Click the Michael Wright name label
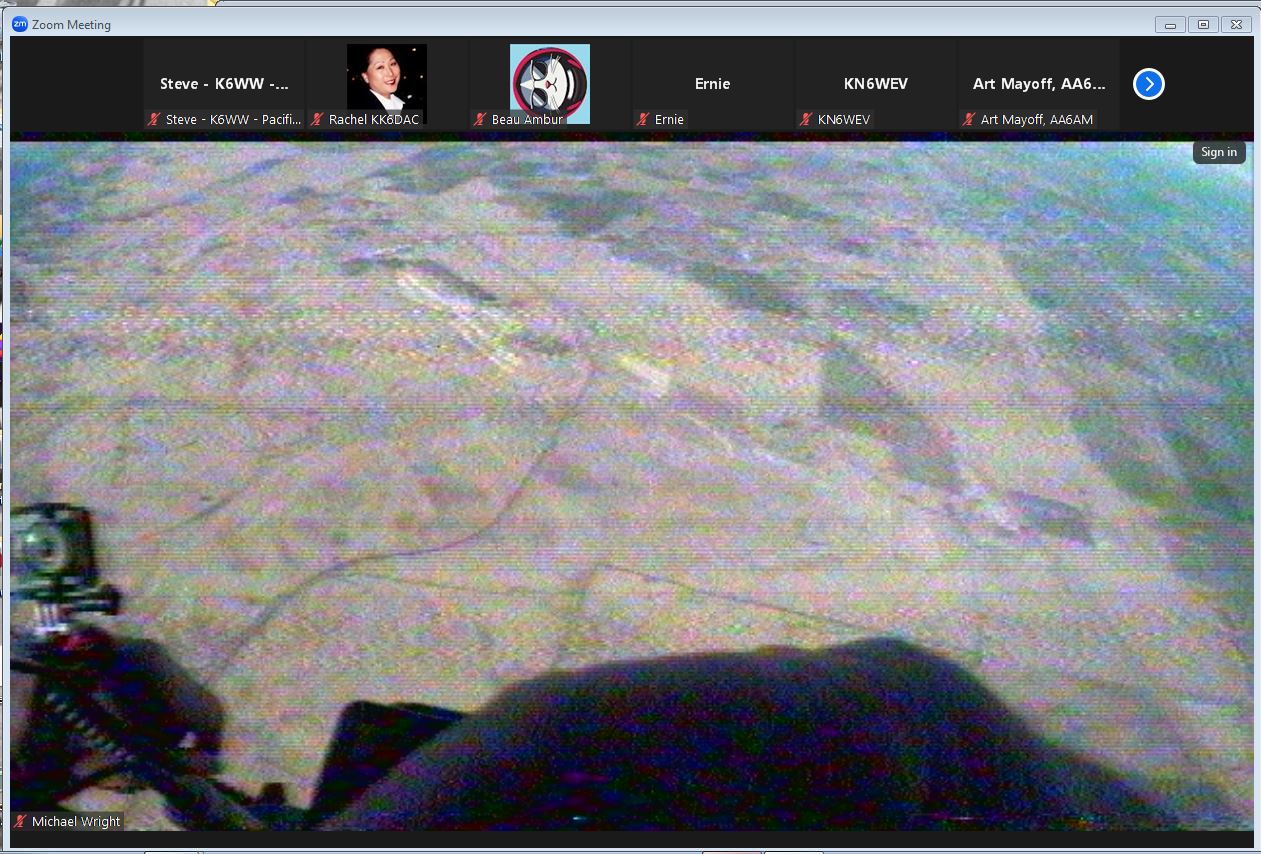This screenshot has height=854, width=1261. coord(76,822)
